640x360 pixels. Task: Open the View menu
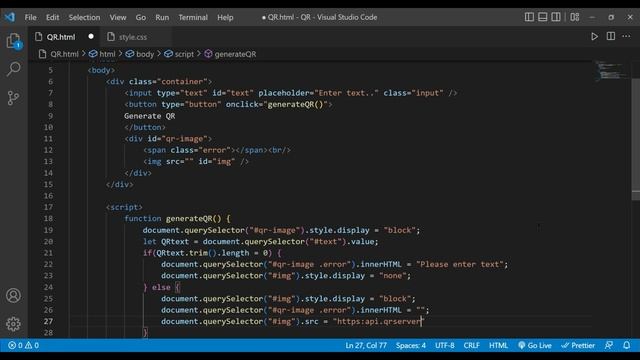point(118,17)
